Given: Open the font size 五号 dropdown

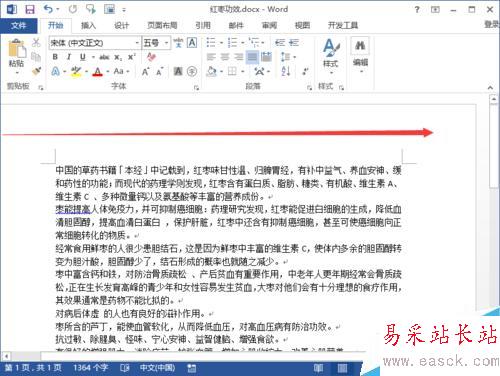Looking at the screenshot, I should click(x=166, y=43).
